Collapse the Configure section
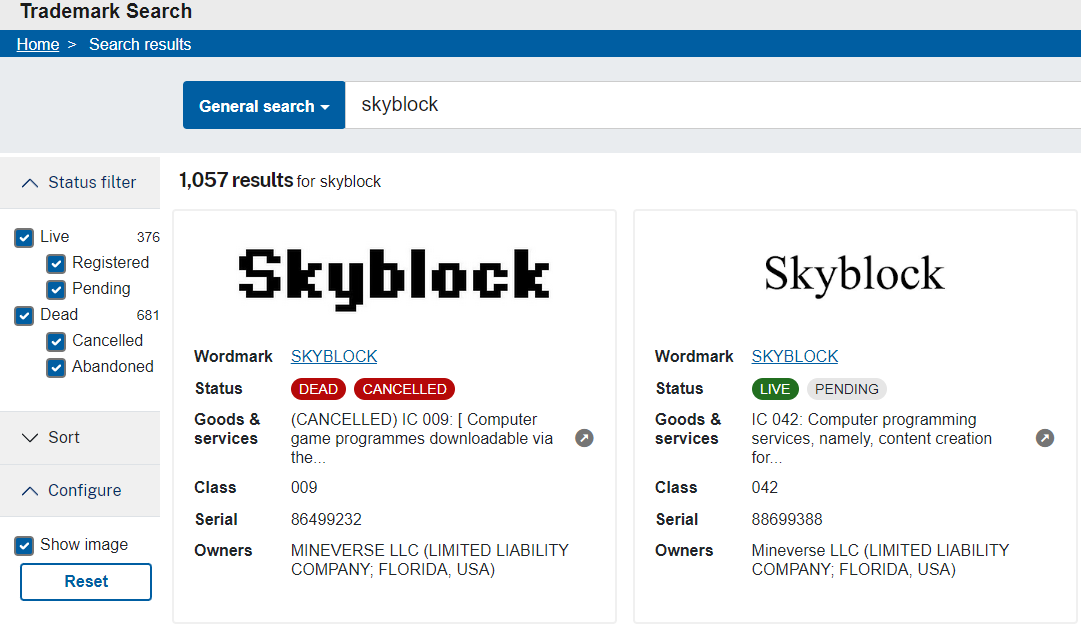The height and width of the screenshot is (627, 1081). (x=80, y=490)
